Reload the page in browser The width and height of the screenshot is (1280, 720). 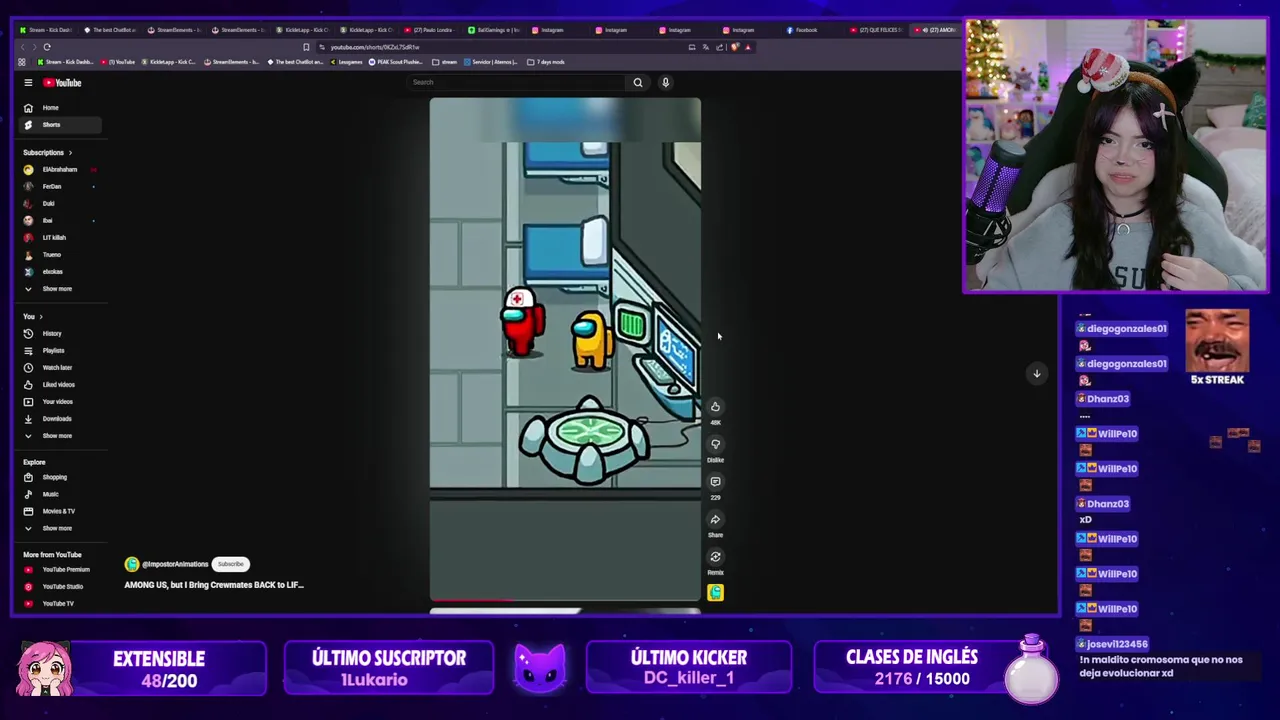pos(46,47)
